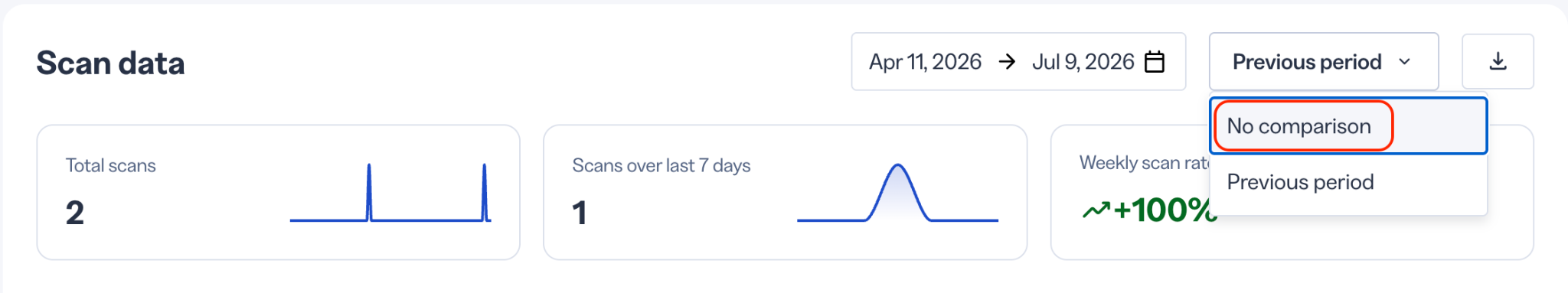The width and height of the screenshot is (1568, 293).
Task: Click the +100% change value
Action: click(1164, 210)
